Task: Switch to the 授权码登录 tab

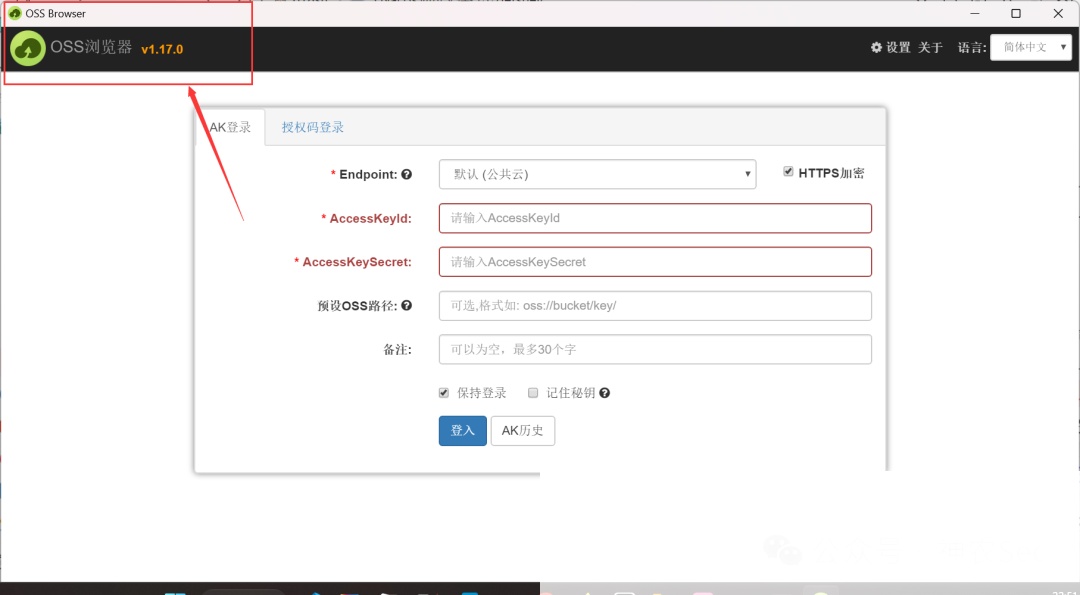Action: coord(313,127)
